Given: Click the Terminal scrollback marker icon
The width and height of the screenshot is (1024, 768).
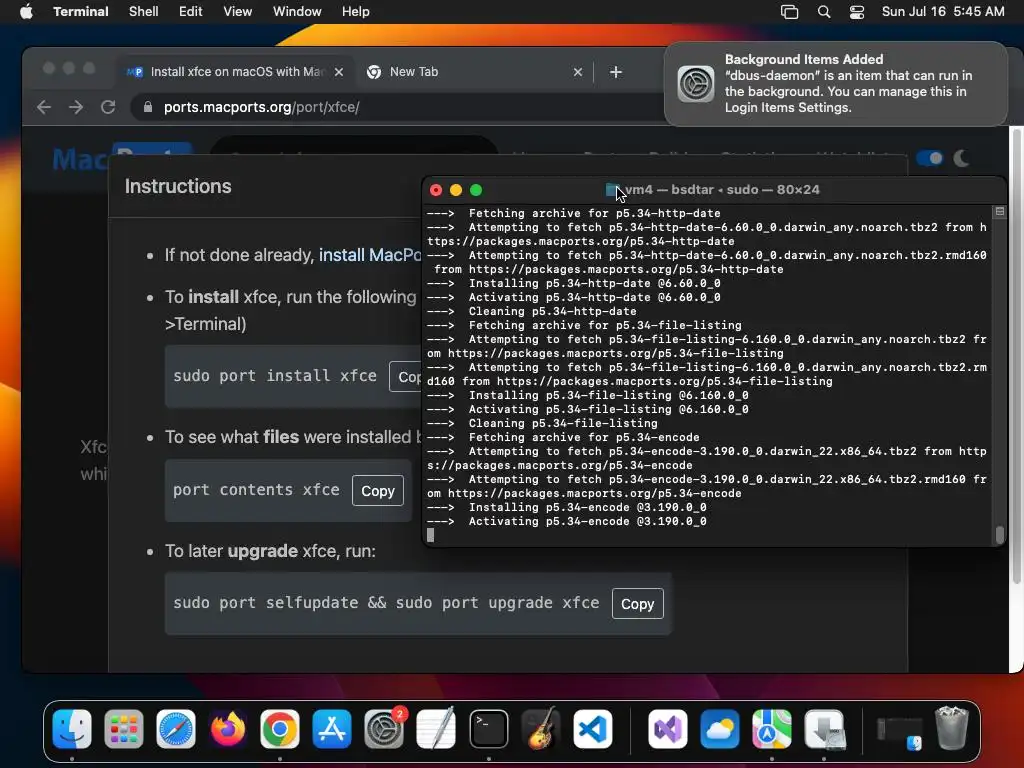Looking at the screenshot, I should [x=1000, y=212].
